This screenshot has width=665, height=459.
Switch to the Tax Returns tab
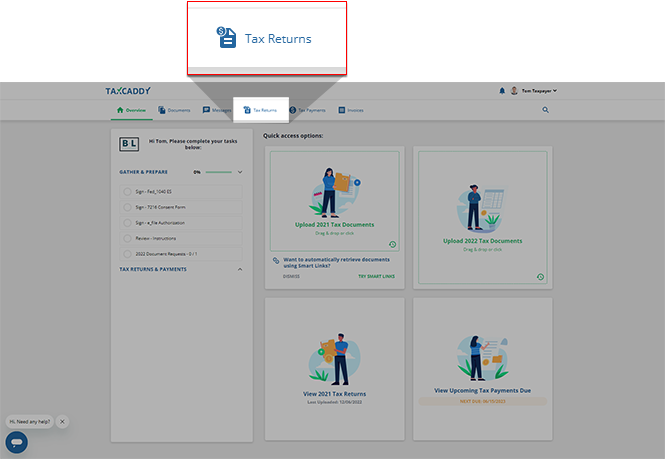(260, 110)
